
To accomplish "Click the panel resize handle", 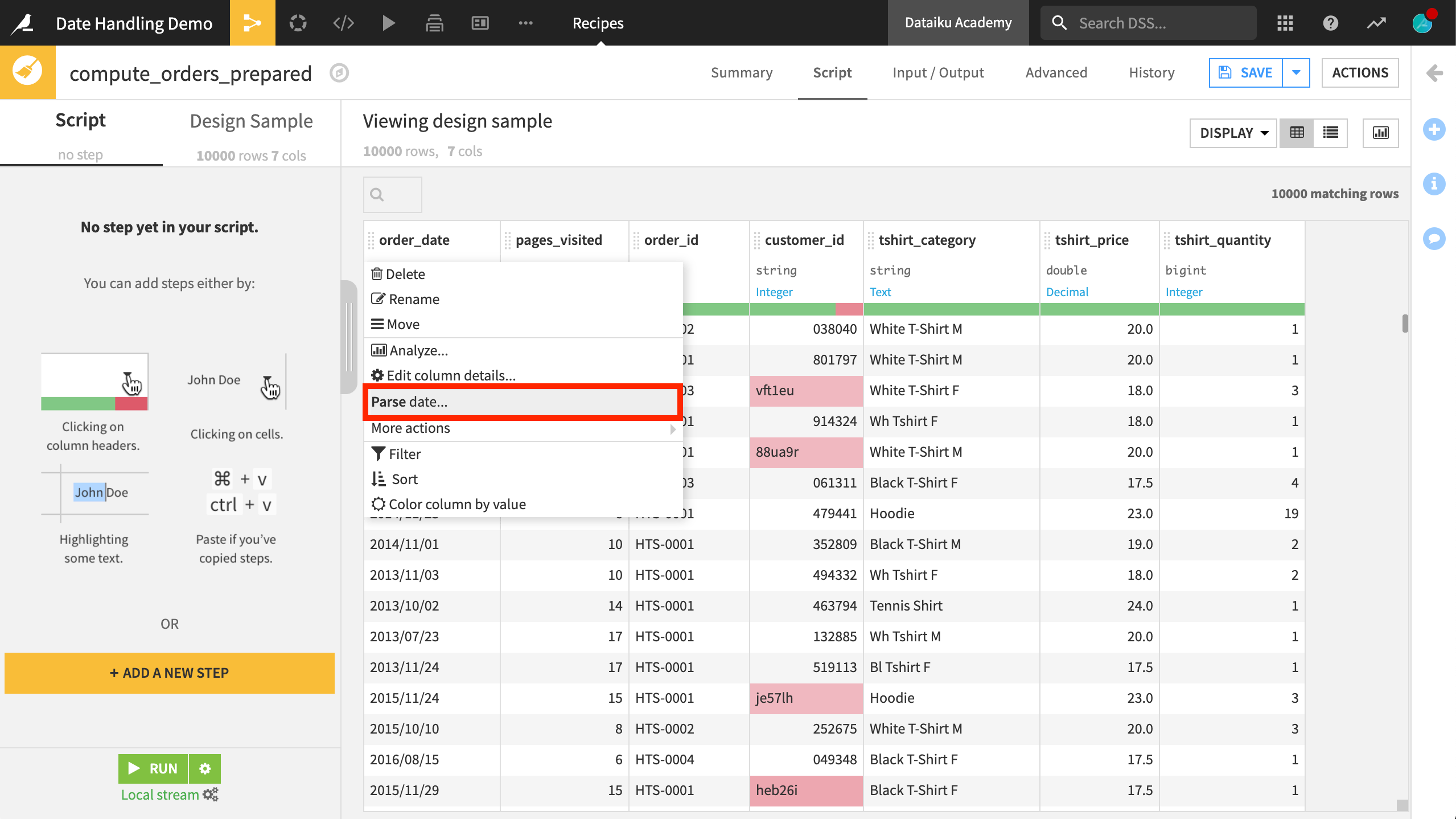I will tap(348, 337).
